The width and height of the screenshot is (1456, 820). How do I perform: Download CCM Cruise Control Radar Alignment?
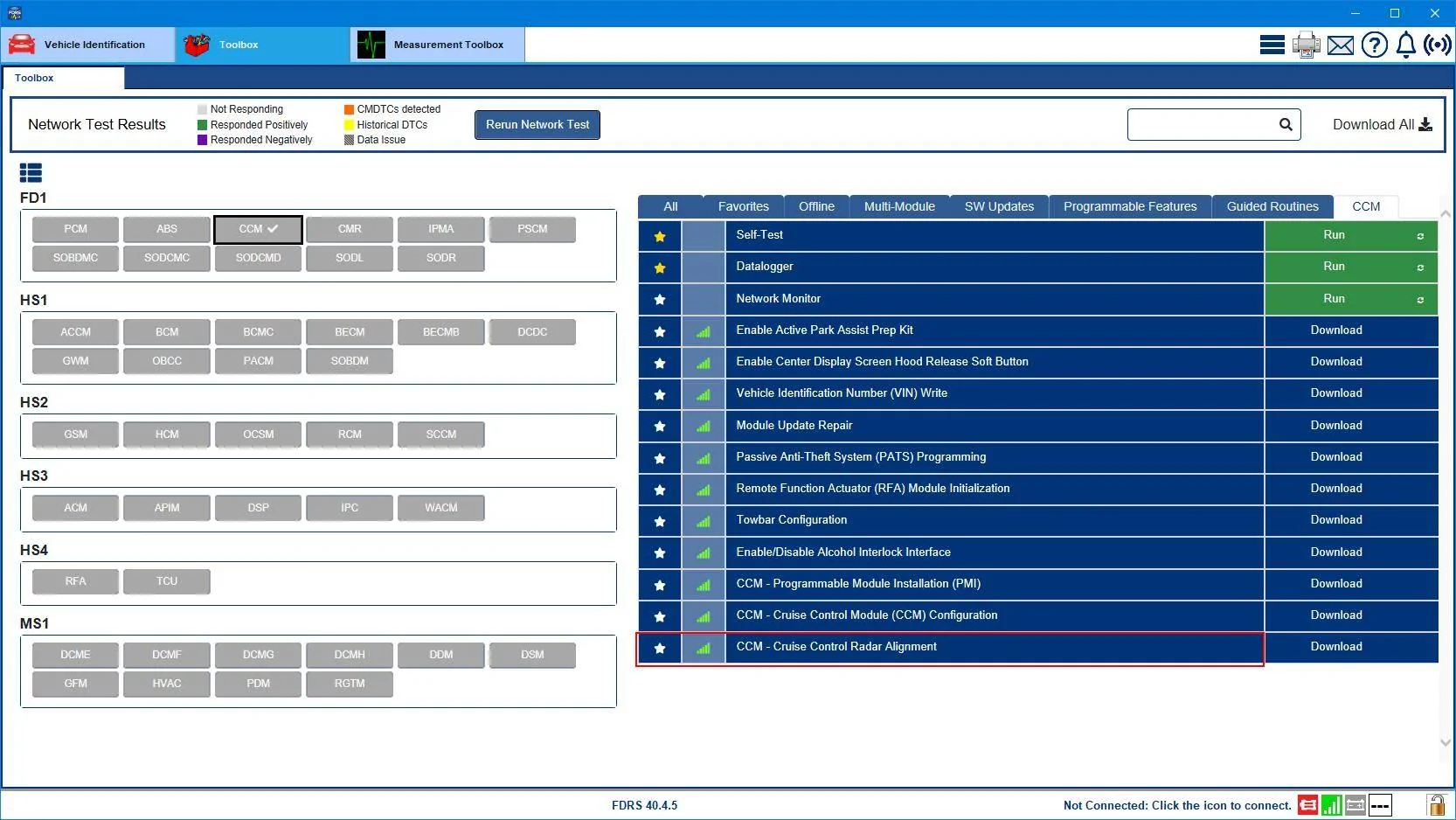[1350, 647]
